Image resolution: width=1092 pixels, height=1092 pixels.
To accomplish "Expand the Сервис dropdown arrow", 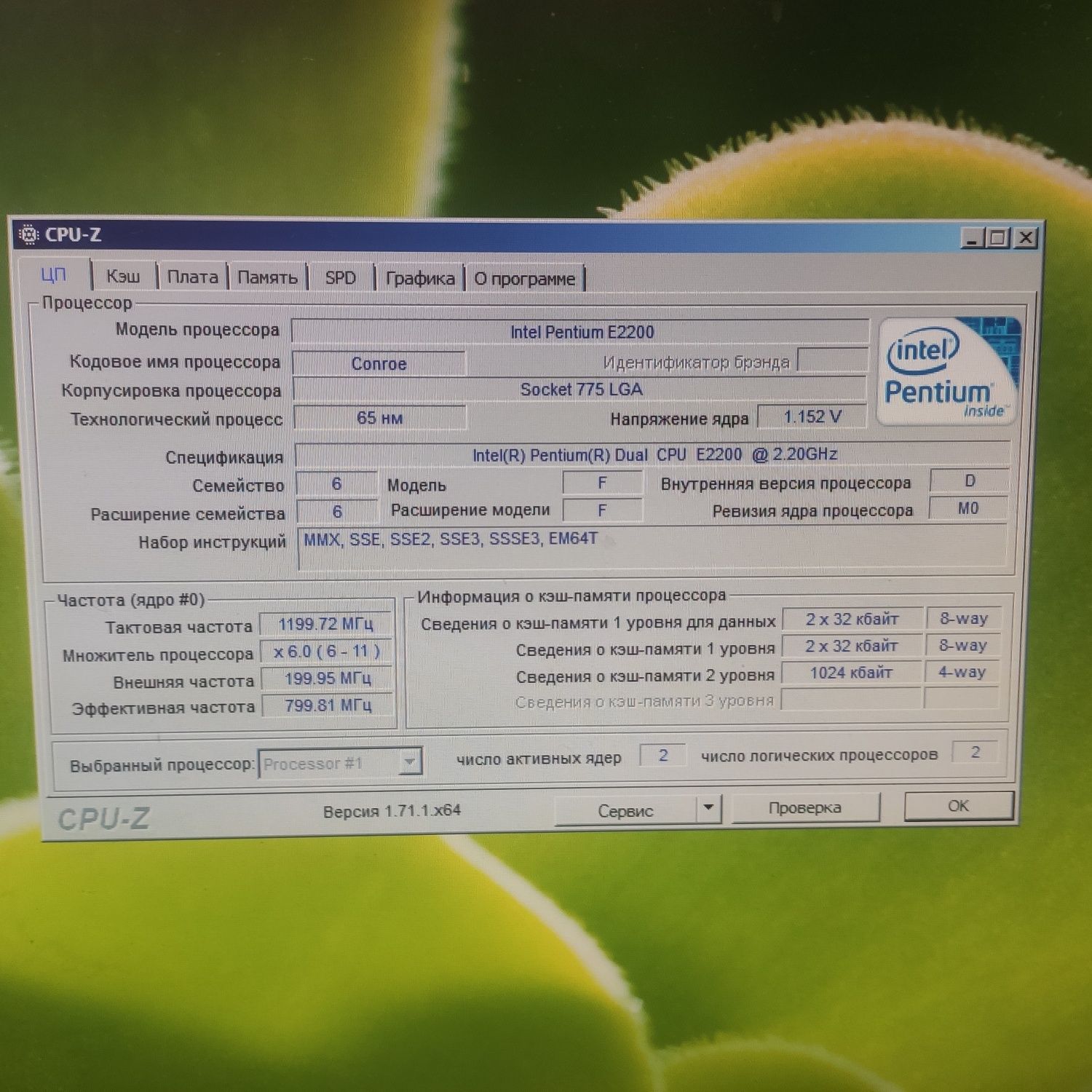I will 709,809.
